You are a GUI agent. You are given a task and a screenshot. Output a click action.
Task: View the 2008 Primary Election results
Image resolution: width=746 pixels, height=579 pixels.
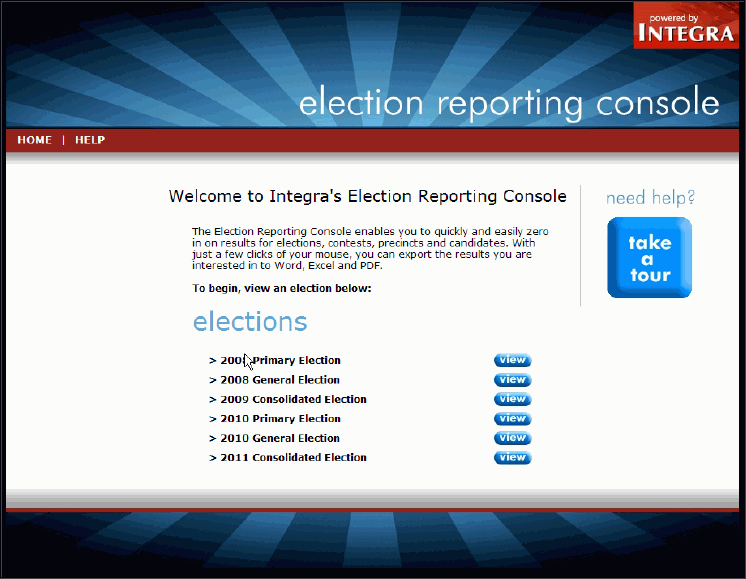click(512, 360)
